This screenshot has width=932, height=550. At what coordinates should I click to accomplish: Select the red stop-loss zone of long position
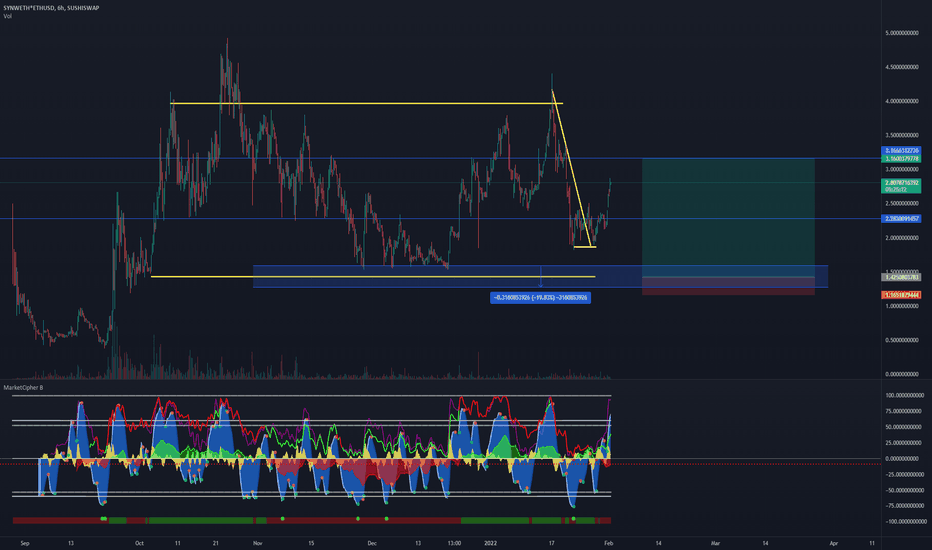pos(728,286)
